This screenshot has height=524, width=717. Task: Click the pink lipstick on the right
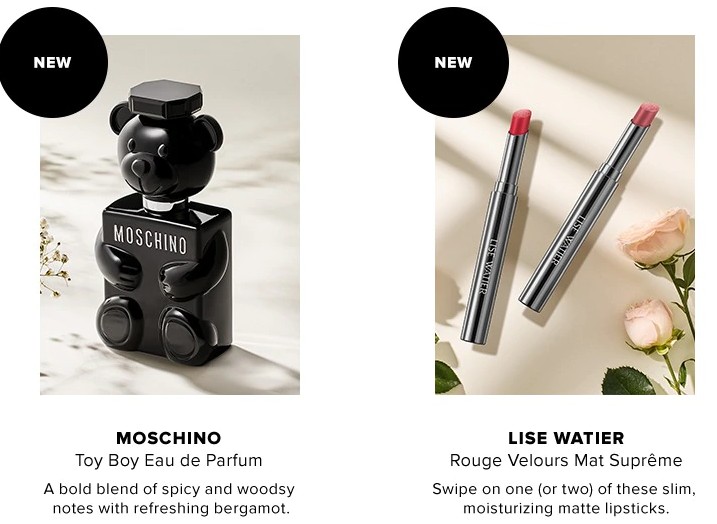[x=590, y=208]
